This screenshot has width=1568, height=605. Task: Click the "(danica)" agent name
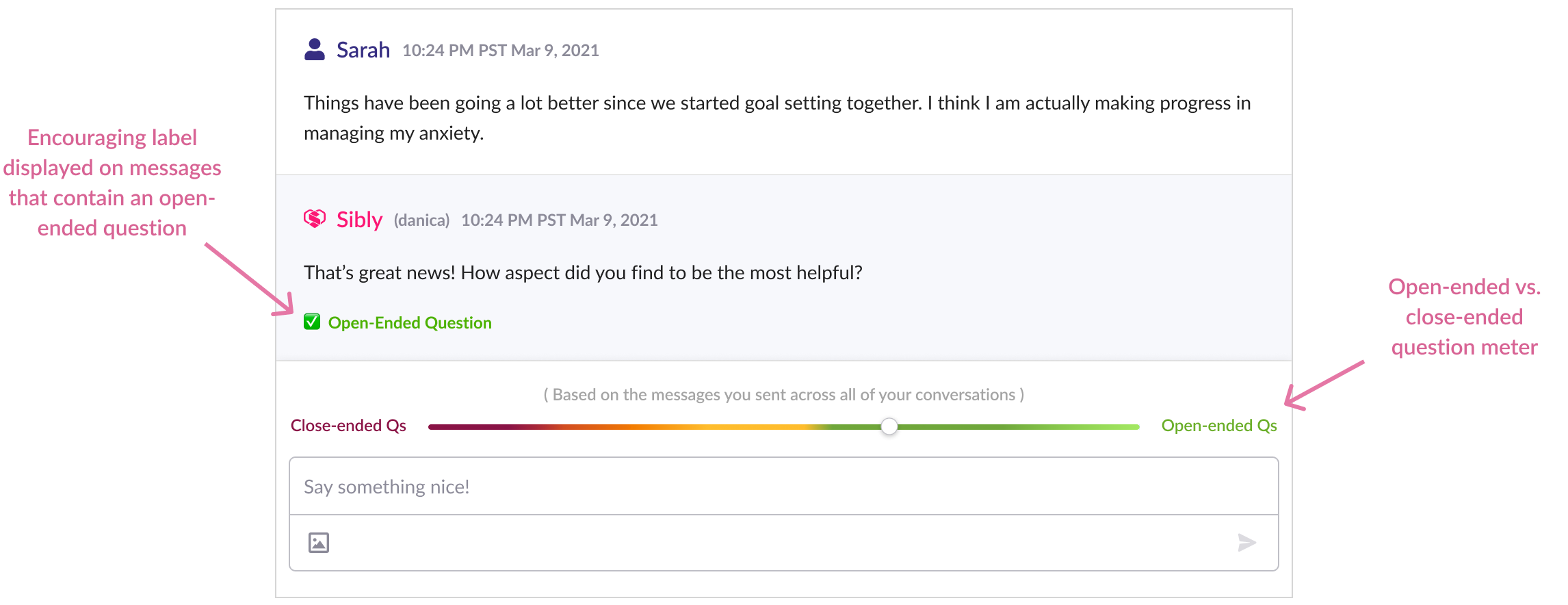(421, 220)
